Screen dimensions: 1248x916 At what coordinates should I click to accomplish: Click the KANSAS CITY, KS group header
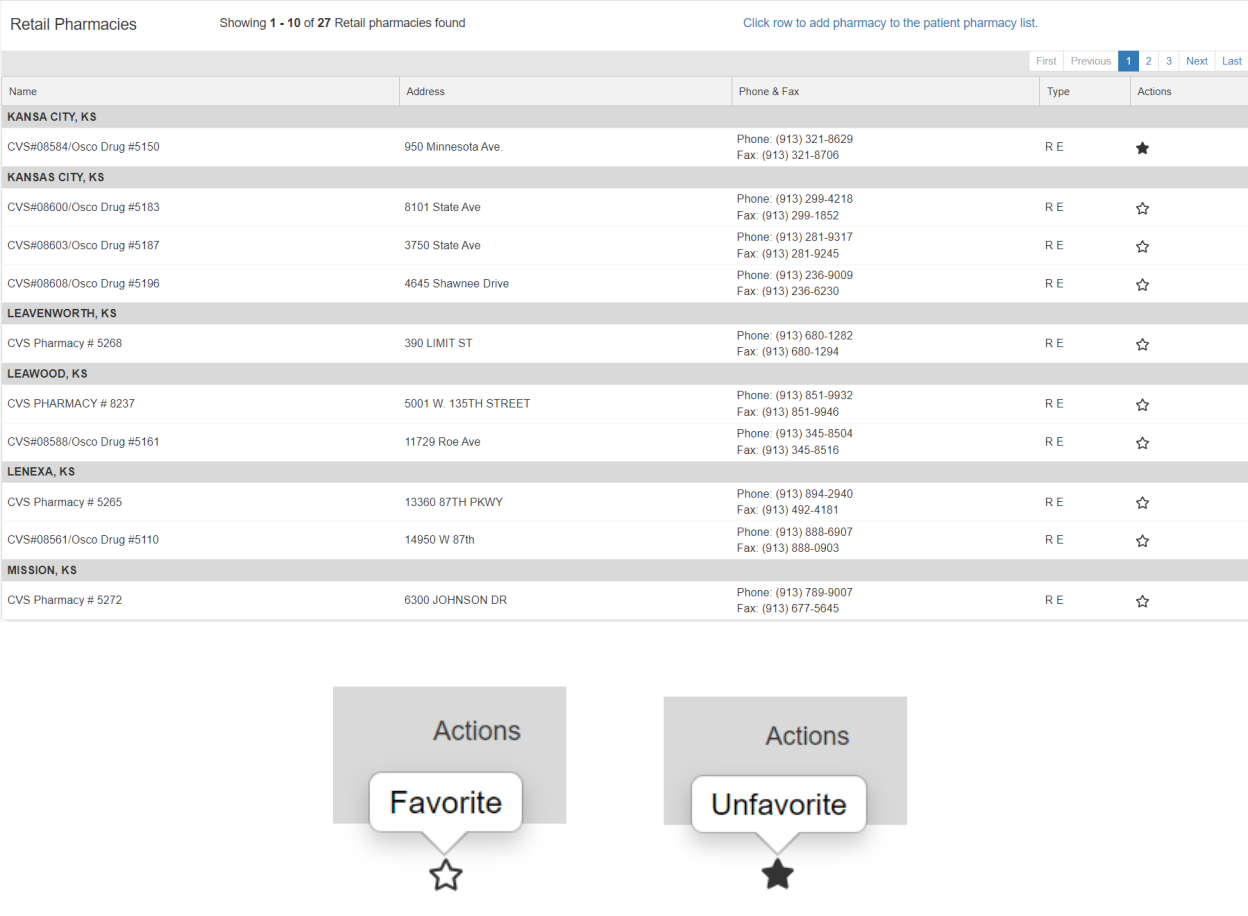[x=624, y=177]
